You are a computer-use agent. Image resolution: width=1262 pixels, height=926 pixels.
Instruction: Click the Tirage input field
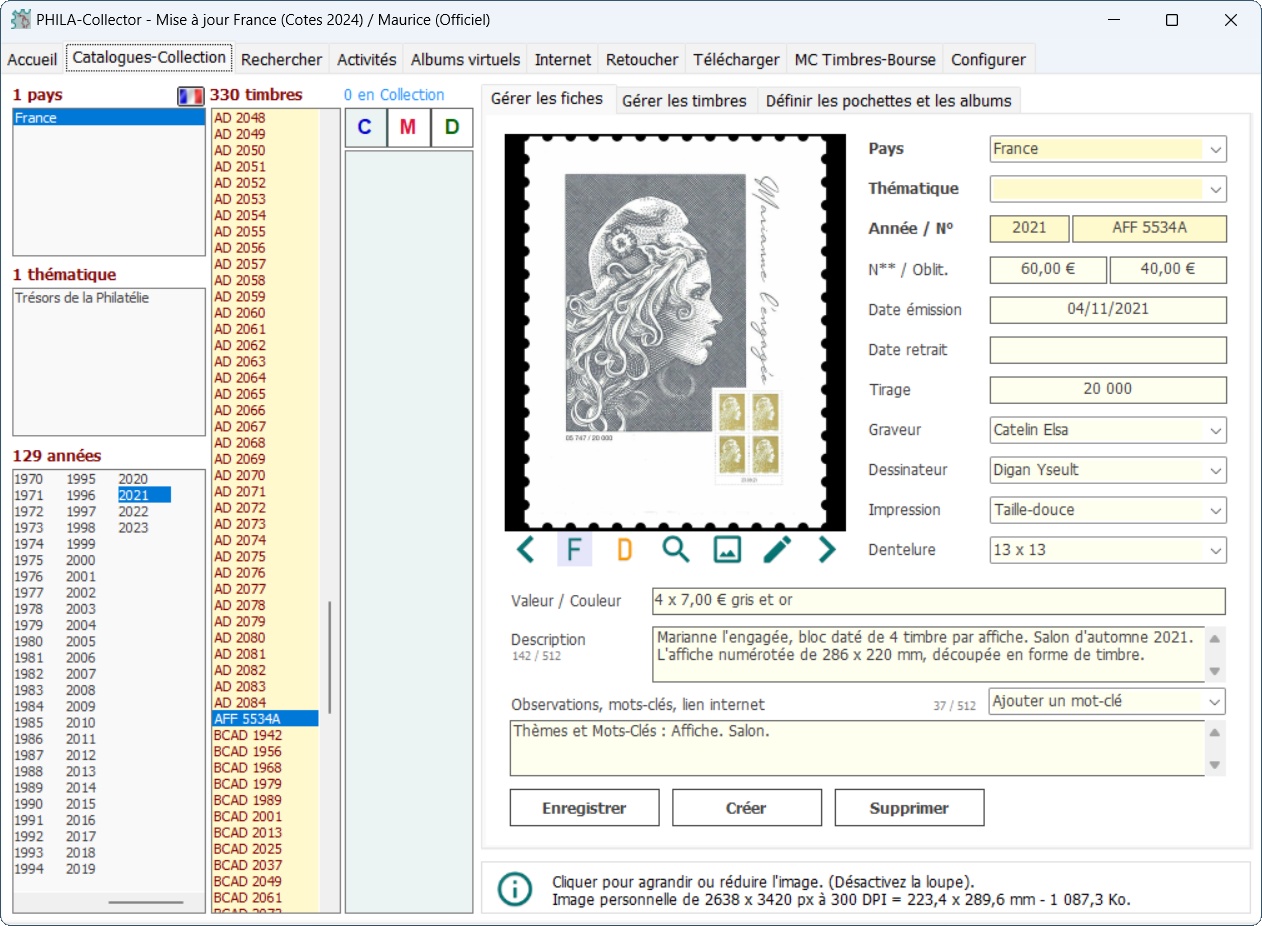pyautogui.click(x=1107, y=389)
